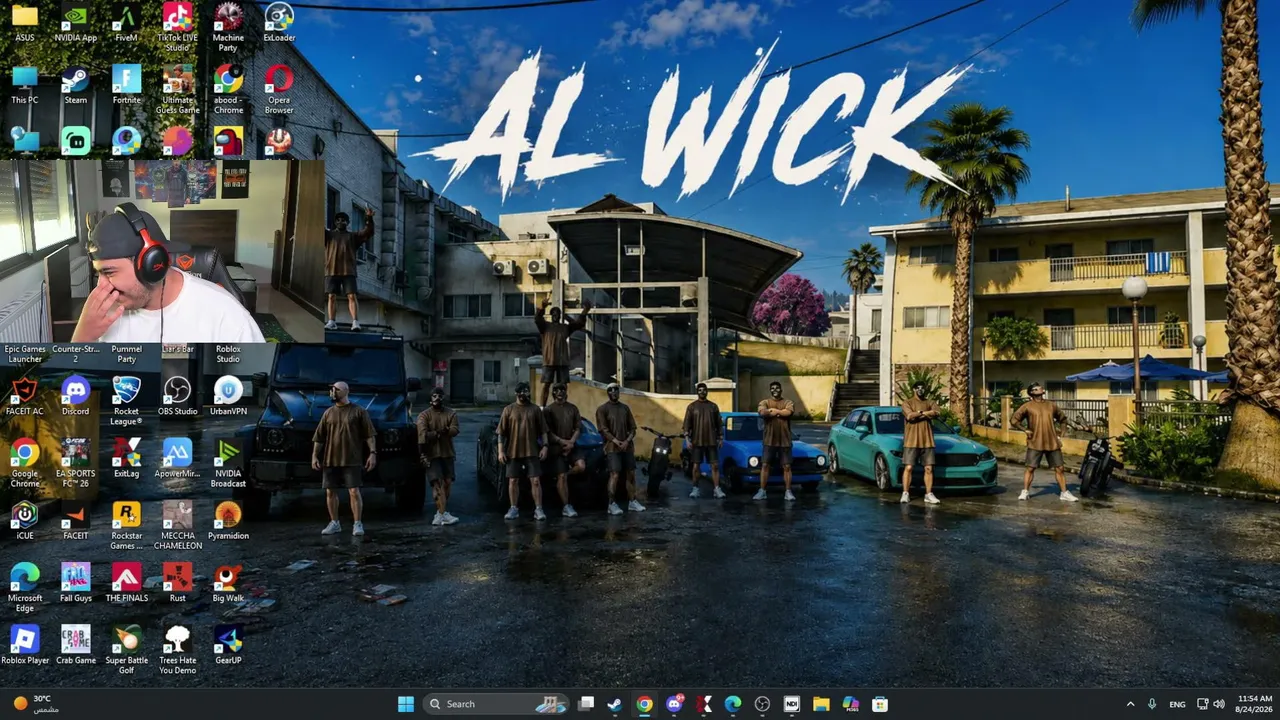Select the Crab Game desktop shortcut

point(75,645)
